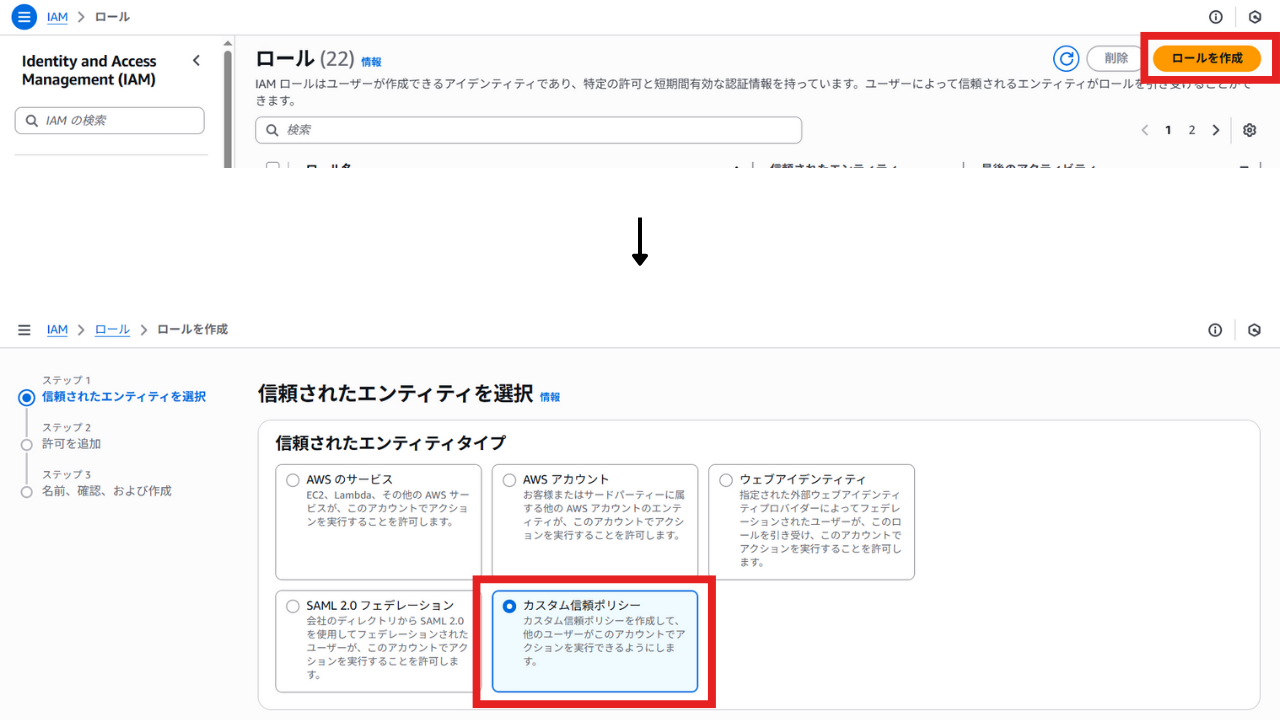Click the 削除 button
The image size is (1280, 720).
click(x=1116, y=58)
